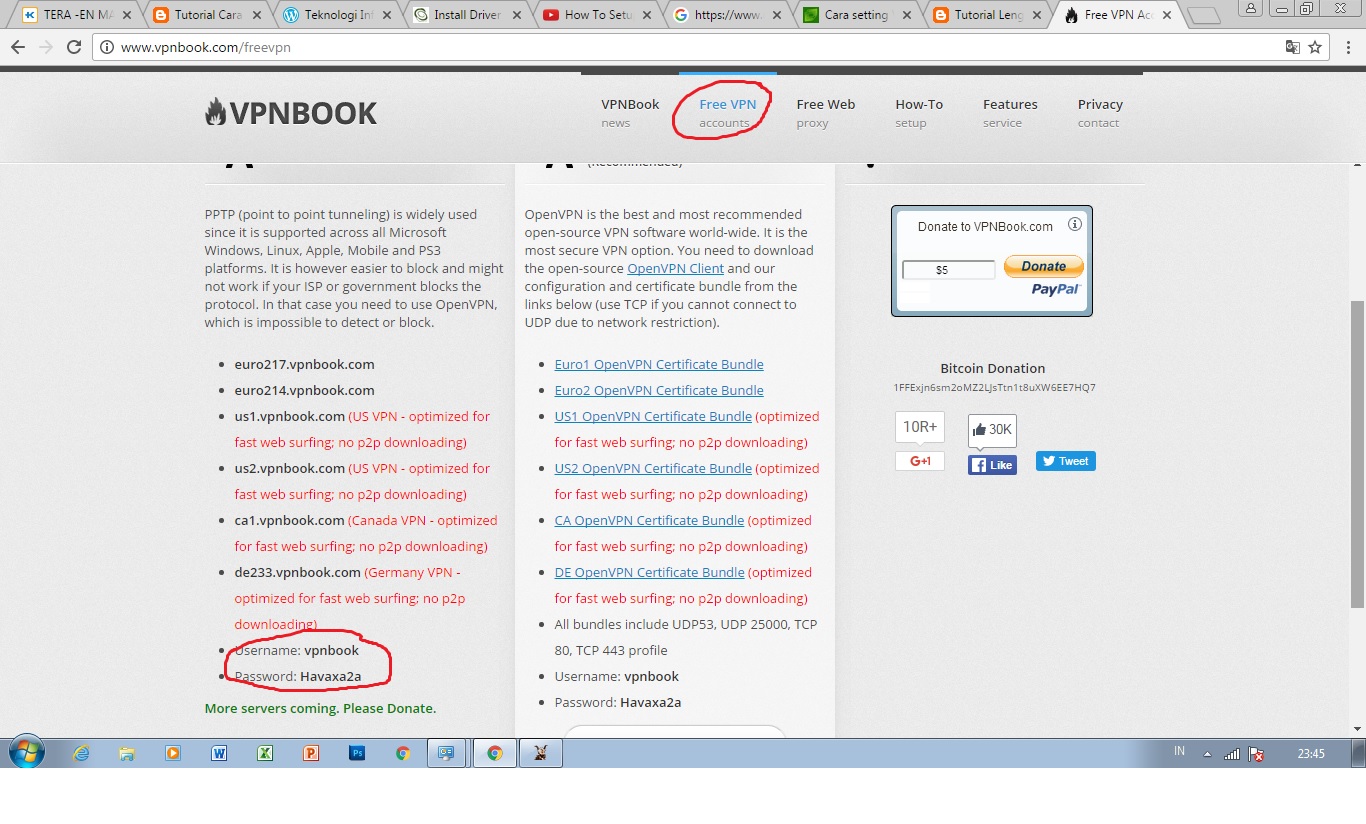Open Free VPN accounts menu item
Screen dimensions: 1366x824
coord(728,113)
